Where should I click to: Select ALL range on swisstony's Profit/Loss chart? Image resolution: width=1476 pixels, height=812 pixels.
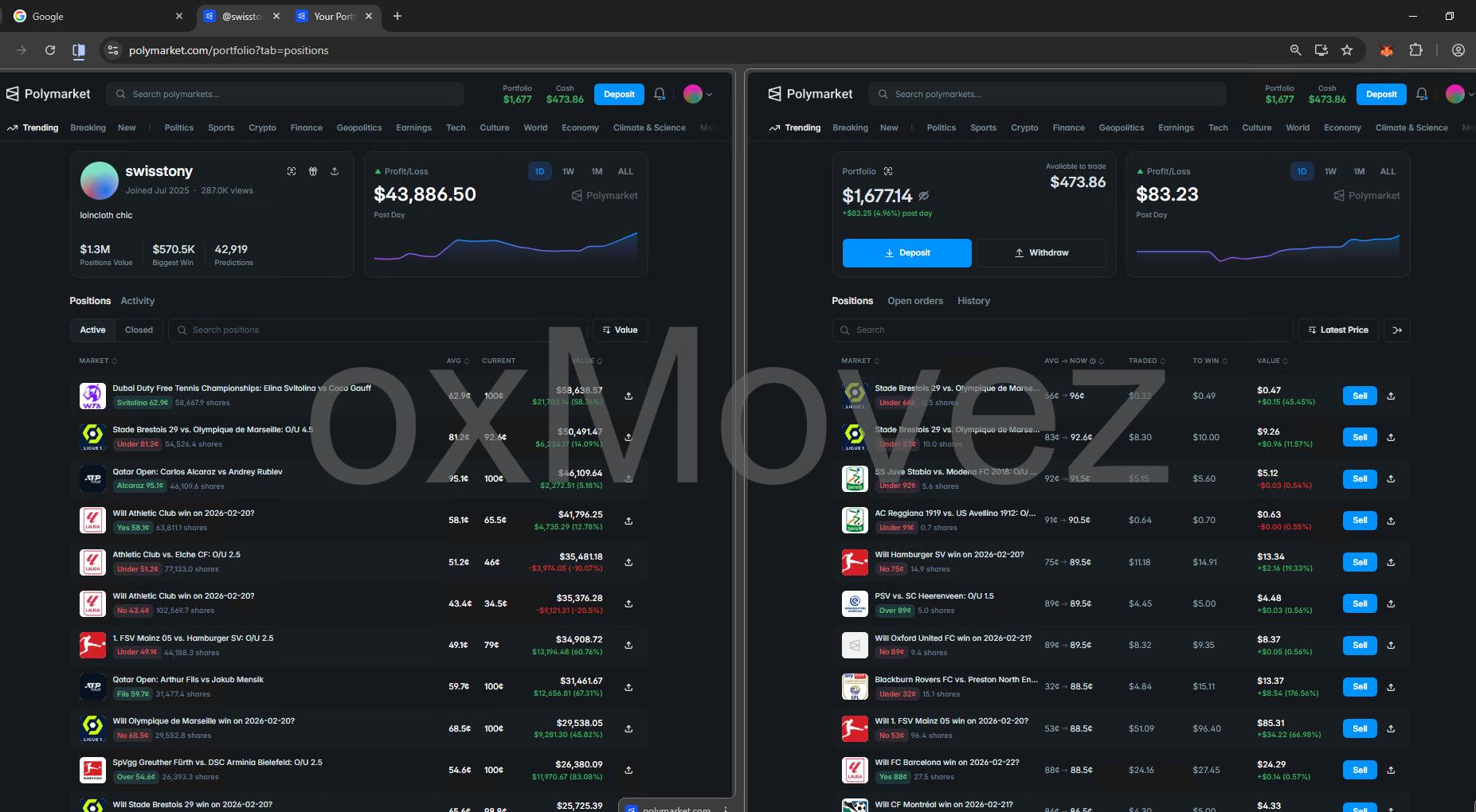pos(625,171)
